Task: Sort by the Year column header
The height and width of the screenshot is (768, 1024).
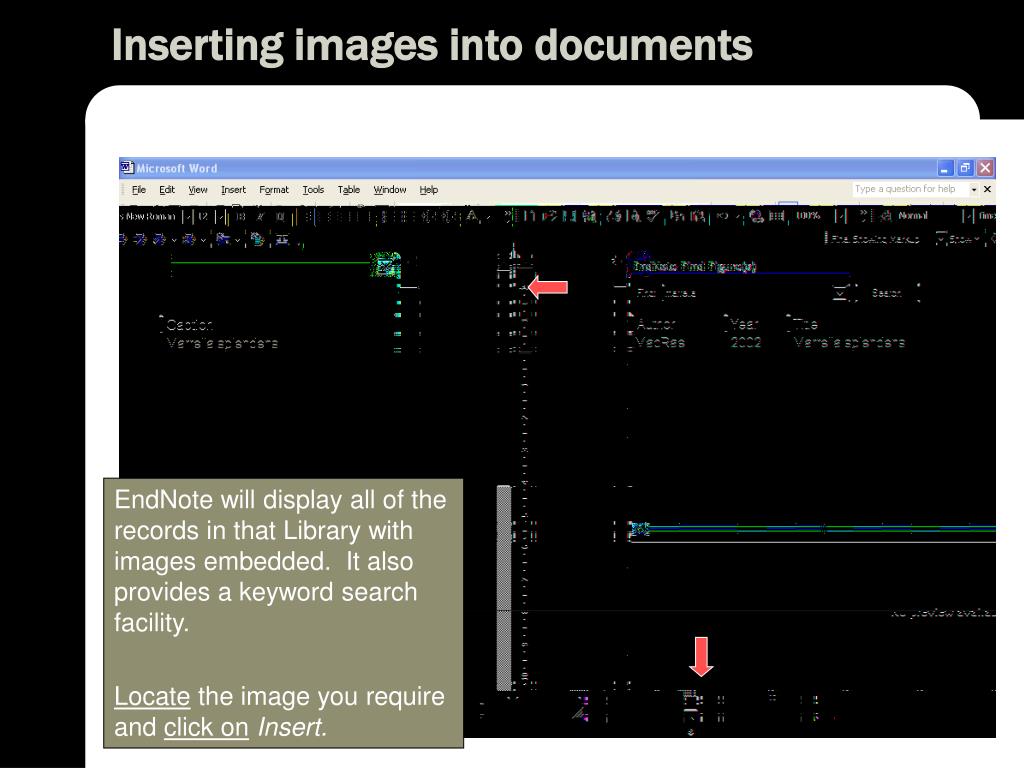Action: point(744,324)
